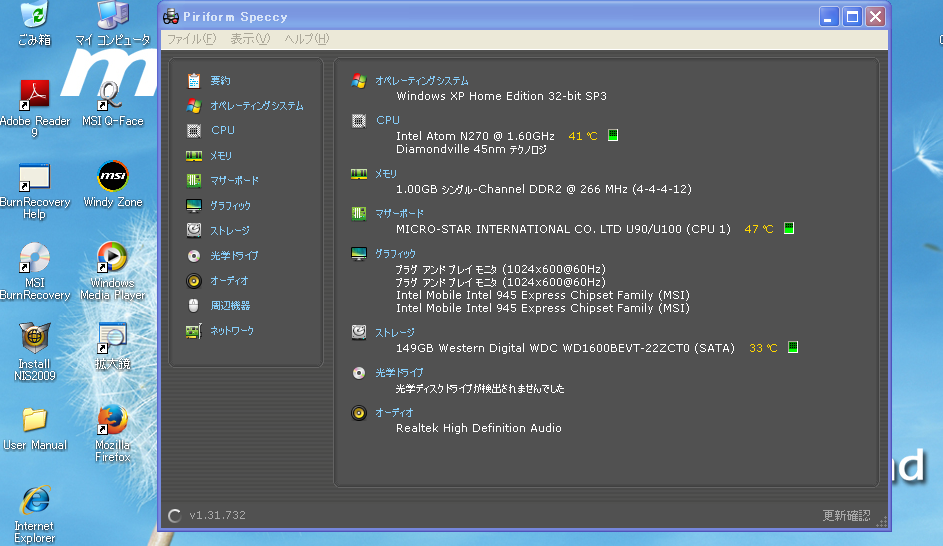Viewport: 943px width, 546px height.
Task: Click the green storage temperature indicator icon
Action: [793, 347]
